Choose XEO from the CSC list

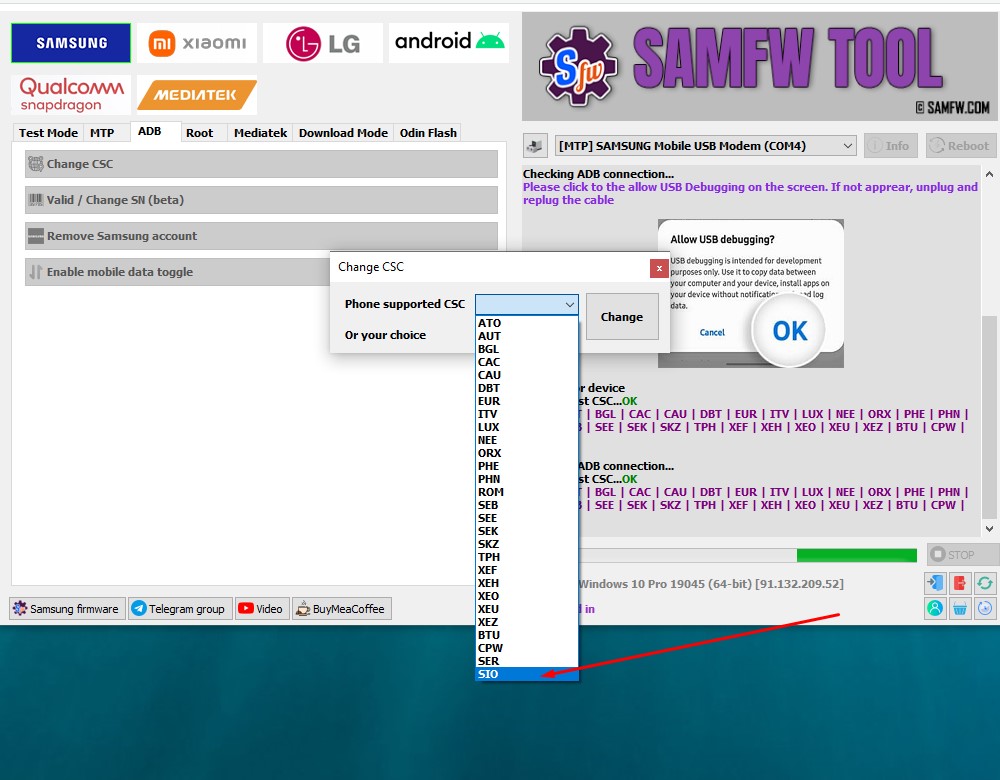527,596
